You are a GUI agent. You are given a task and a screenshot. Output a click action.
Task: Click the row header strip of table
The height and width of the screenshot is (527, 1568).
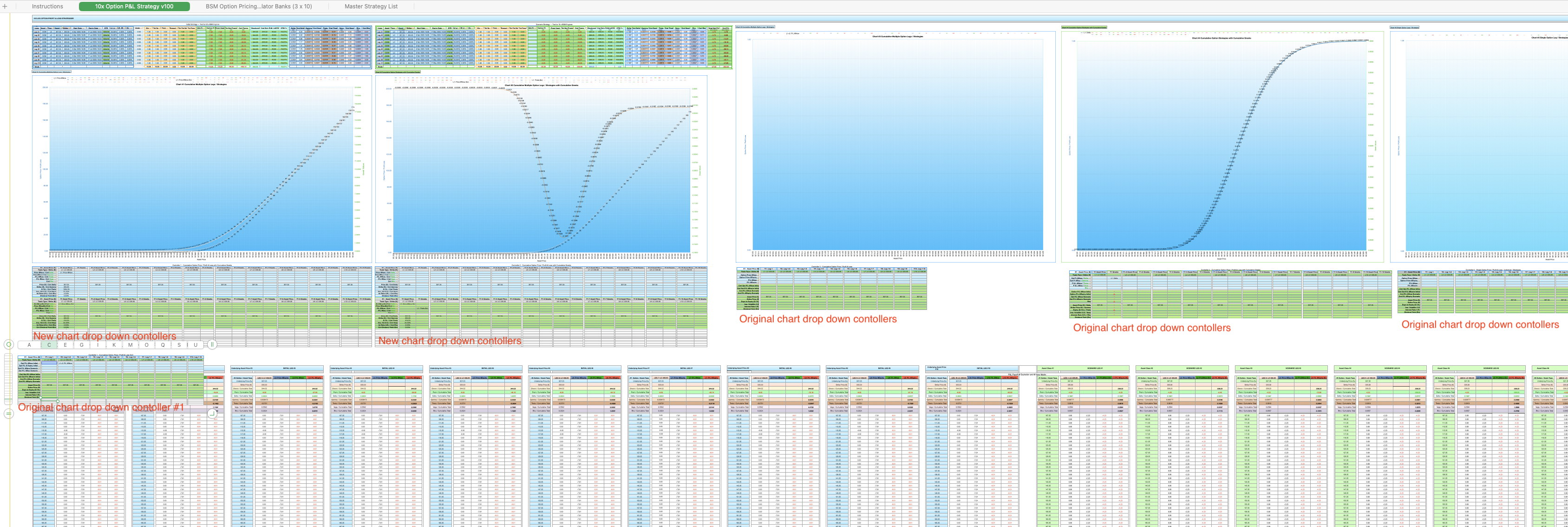8,378
